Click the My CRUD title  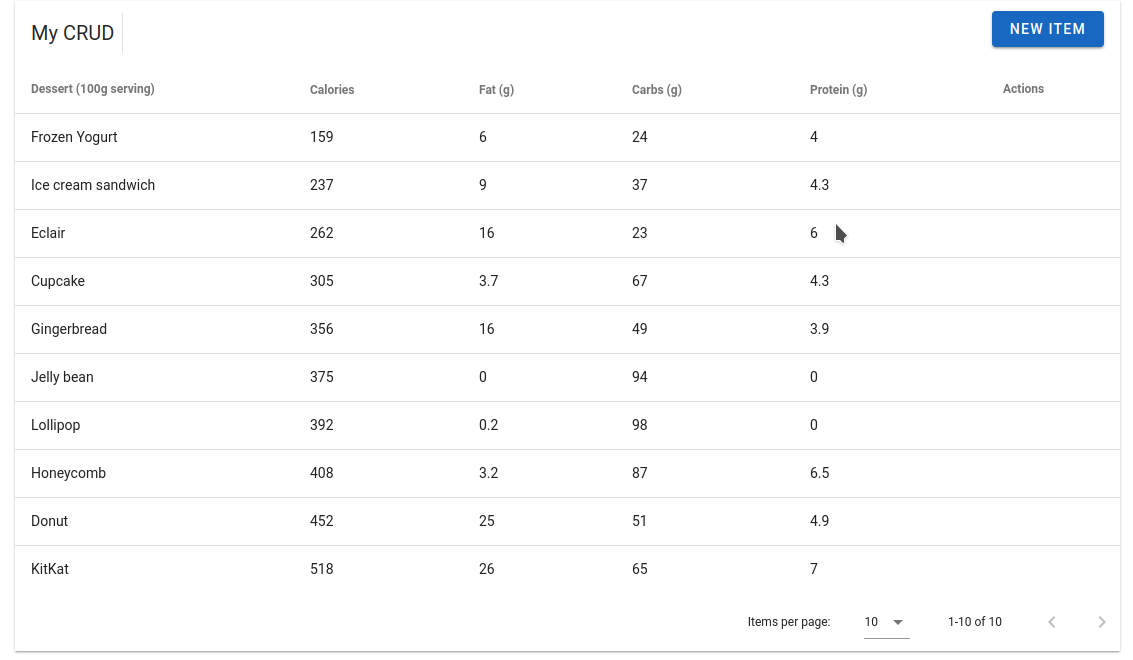[x=72, y=33]
